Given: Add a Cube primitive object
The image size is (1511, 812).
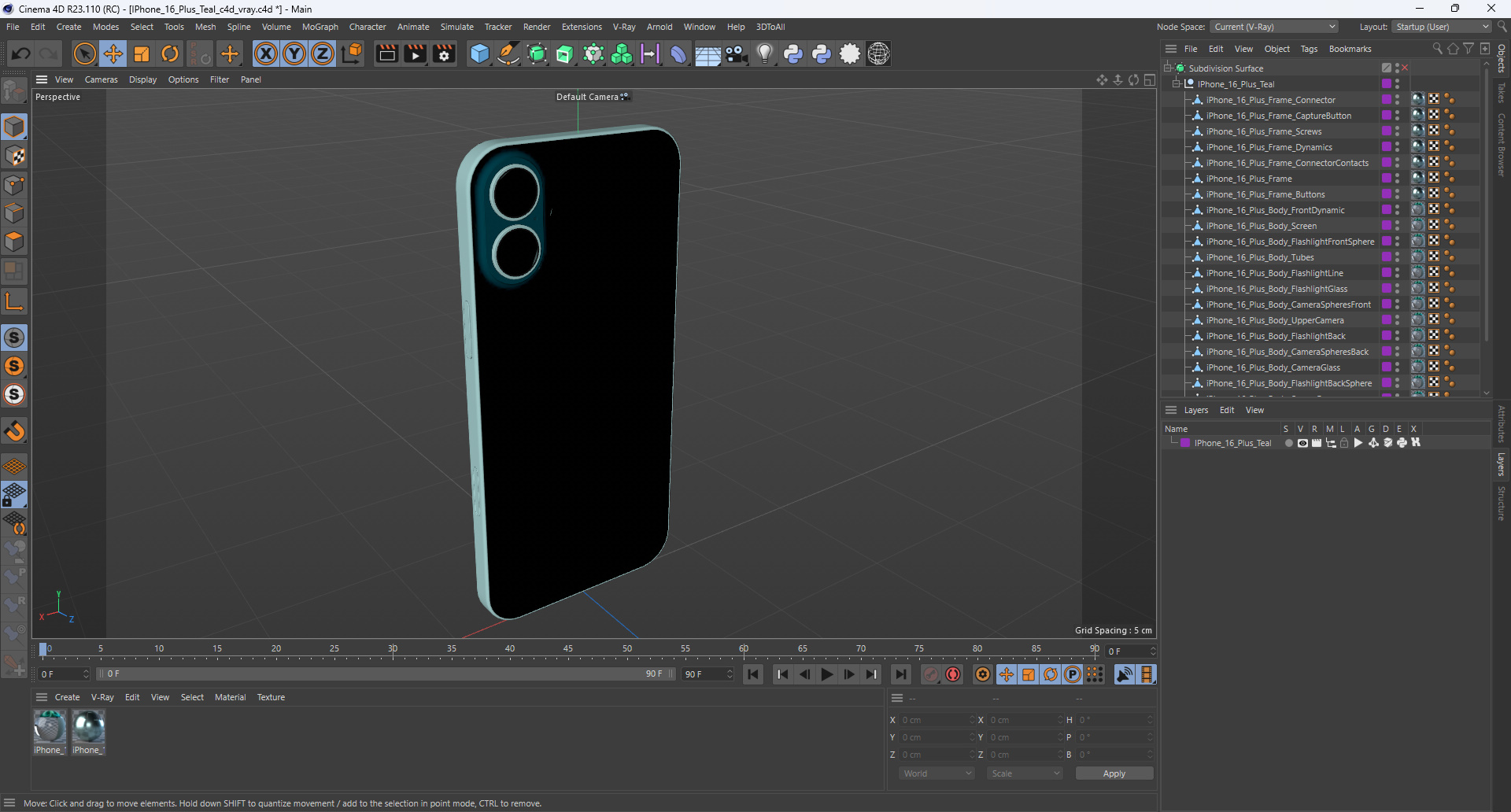Looking at the screenshot, I should click(x=479, y=54).
